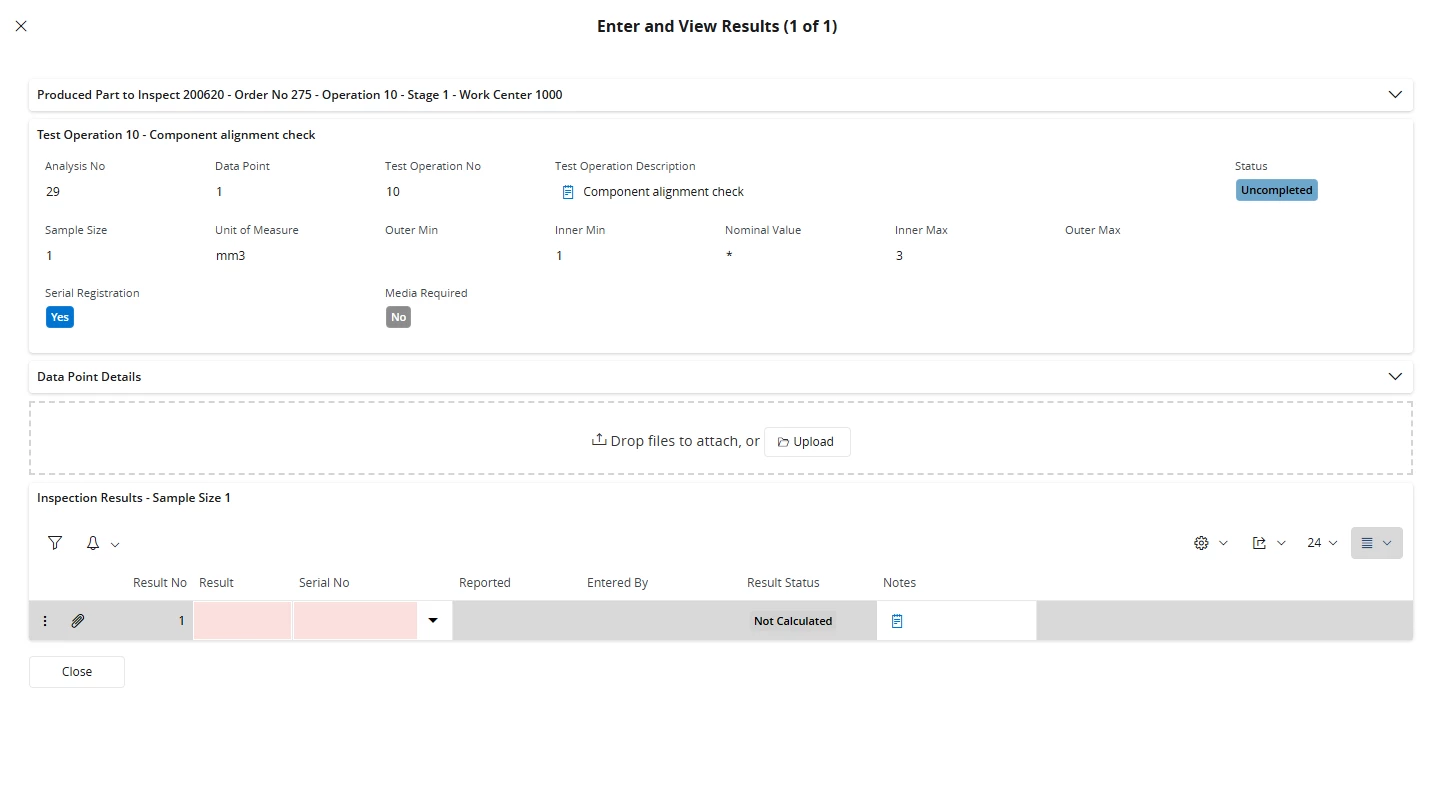Open the list view layout dropdown
This screenshot has width=1436, height=787.
[x=1376, y=543]
